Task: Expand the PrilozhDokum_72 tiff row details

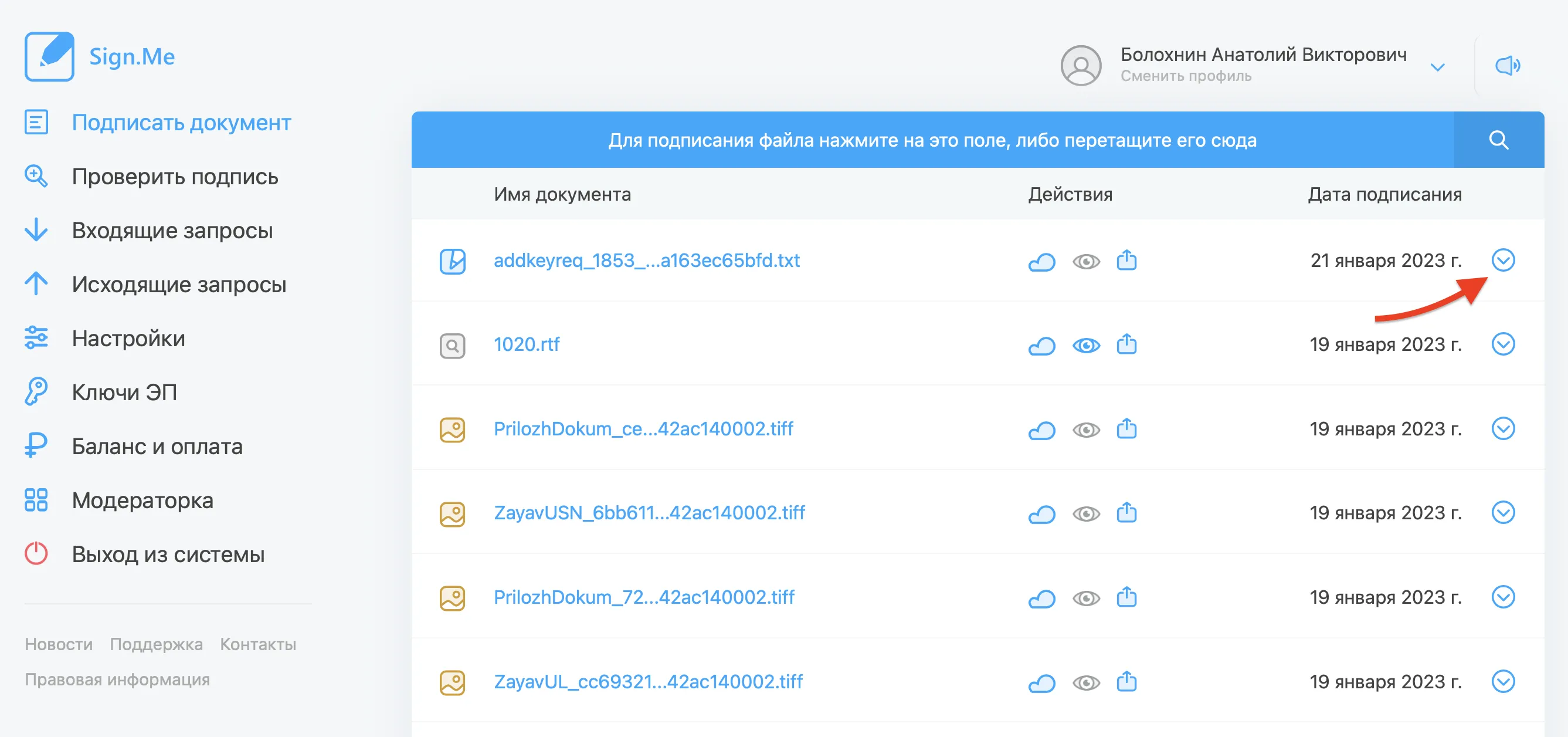Action: coord(1503,597)
